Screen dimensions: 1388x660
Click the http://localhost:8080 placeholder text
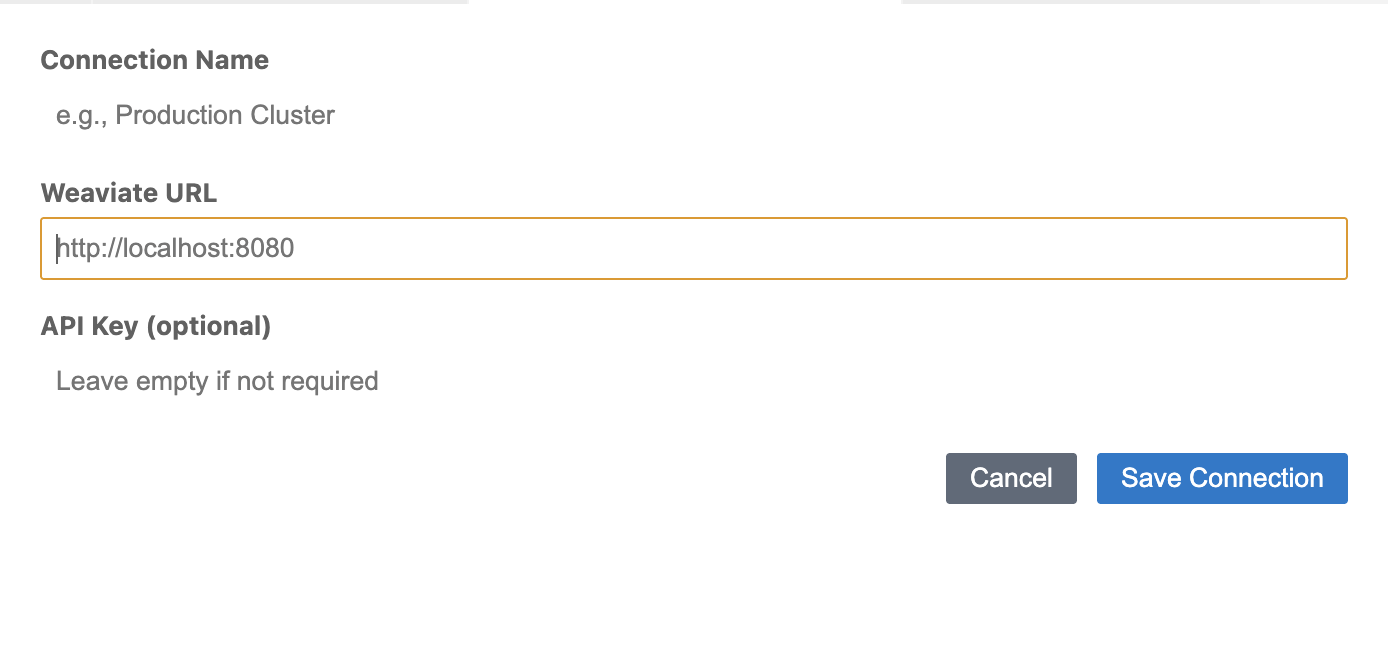(176, 249)
